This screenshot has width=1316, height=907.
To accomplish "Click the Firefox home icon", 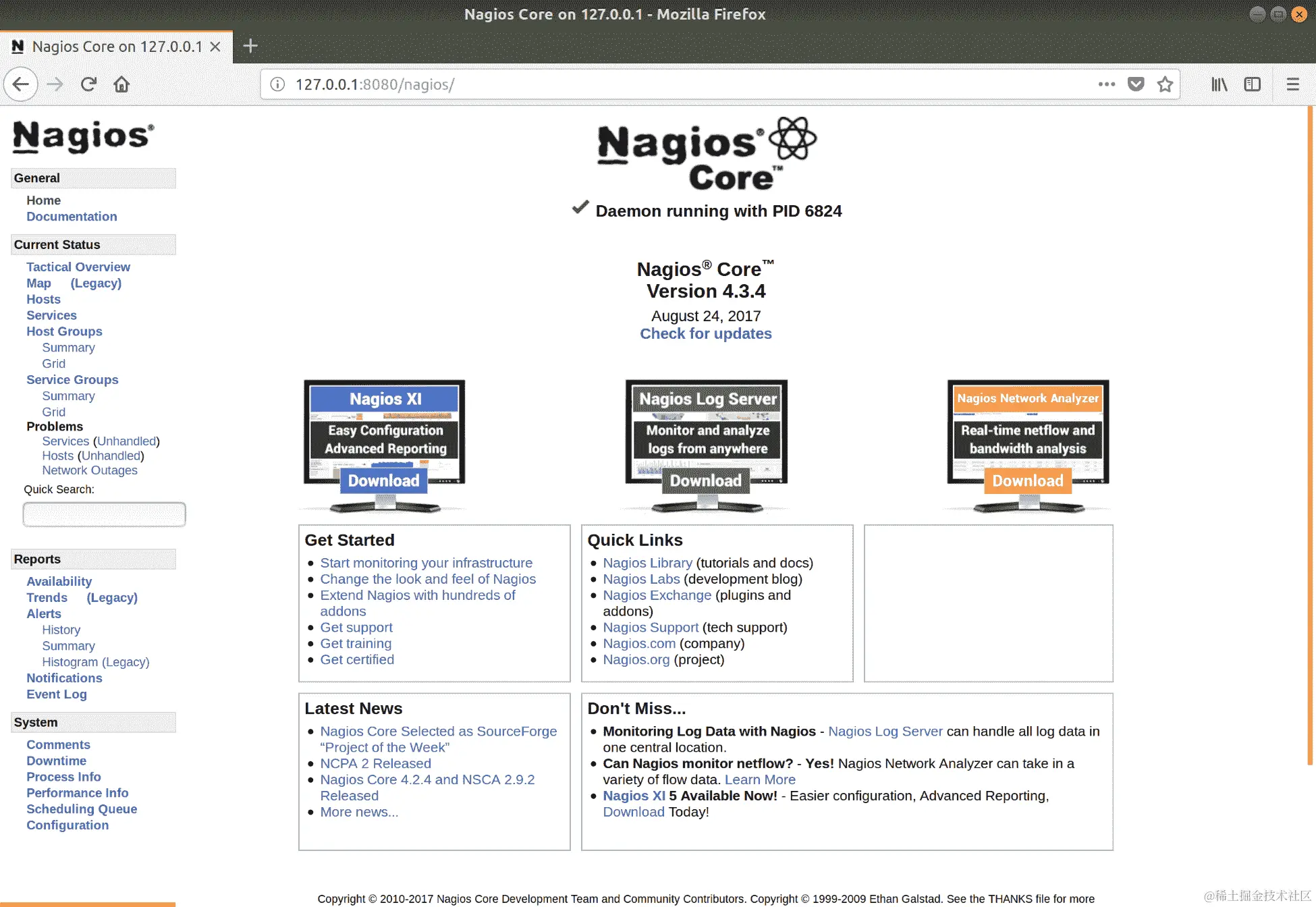I will pyautogui.click(x=121, y=84).
